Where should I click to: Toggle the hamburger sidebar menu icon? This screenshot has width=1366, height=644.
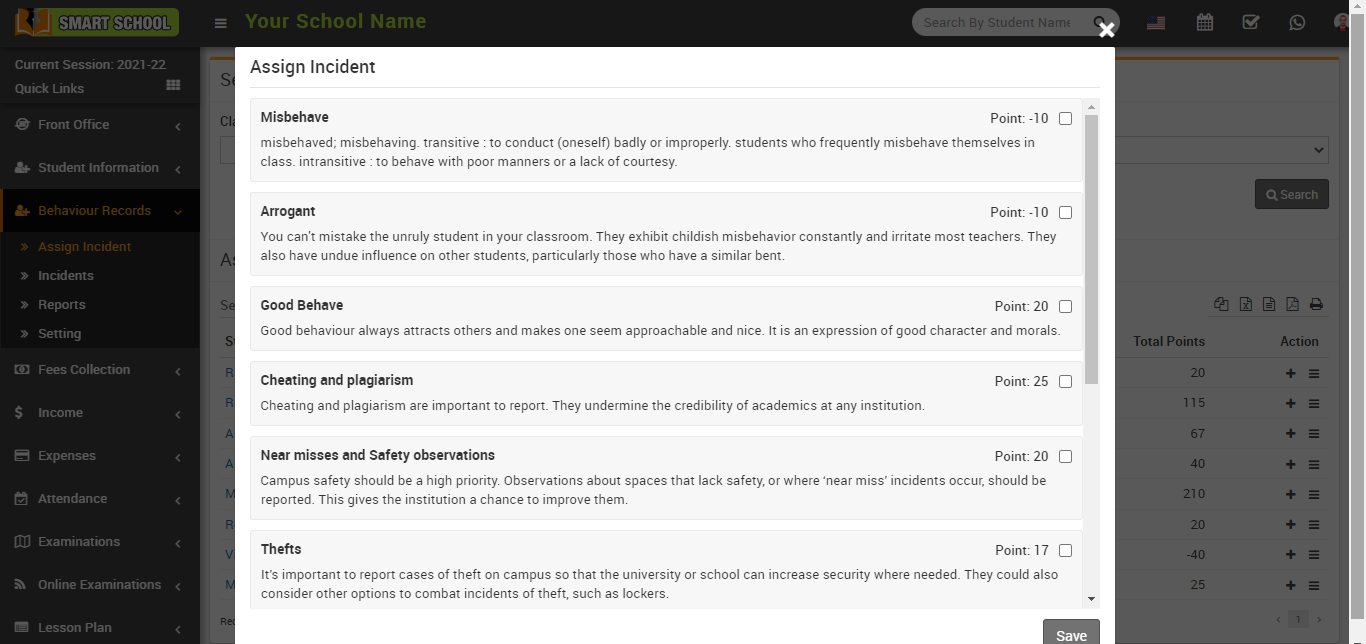pos(221,23)
